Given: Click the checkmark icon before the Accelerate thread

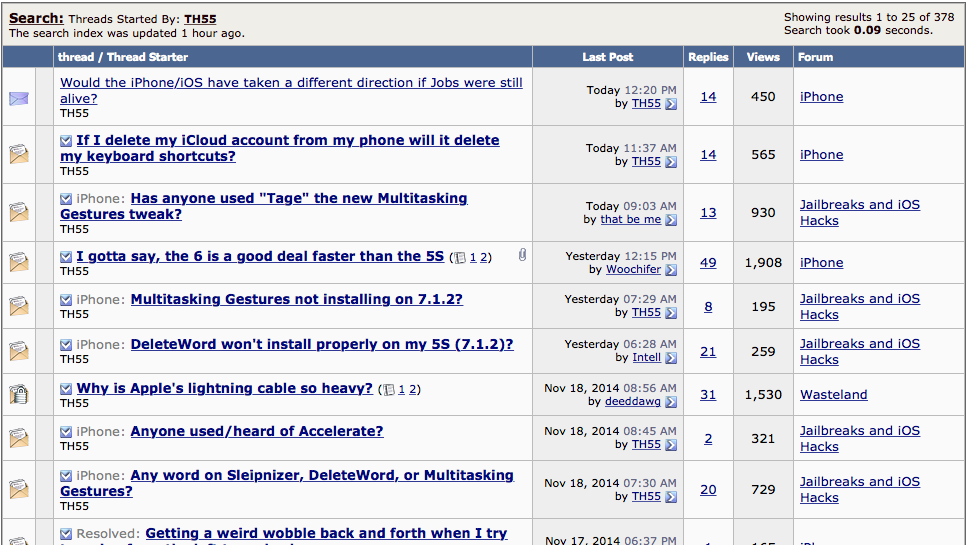Looking at the screenshot, I should [66, 432].
